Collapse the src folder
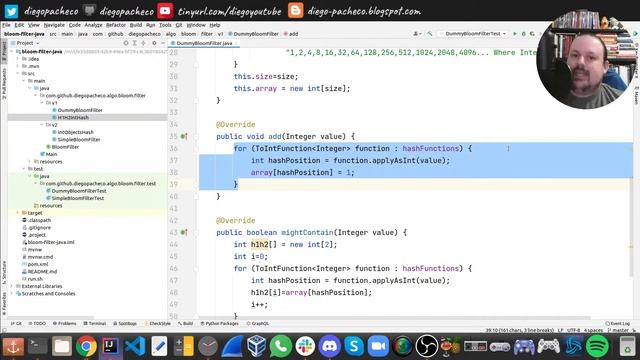The height and width of the screenshot is (360, 640). pos(18,73)
